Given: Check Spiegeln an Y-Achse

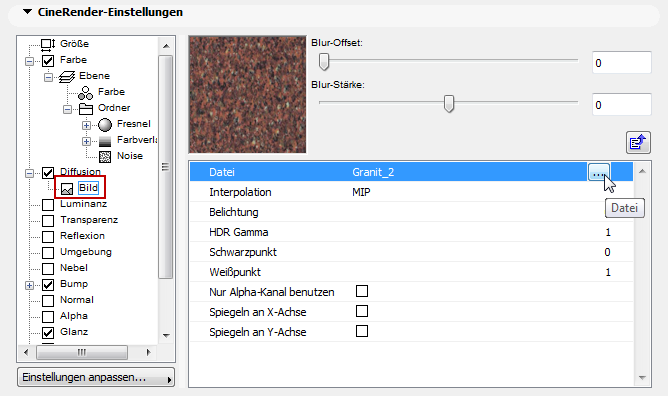Looking at the screenshot, I should (362, 331).
